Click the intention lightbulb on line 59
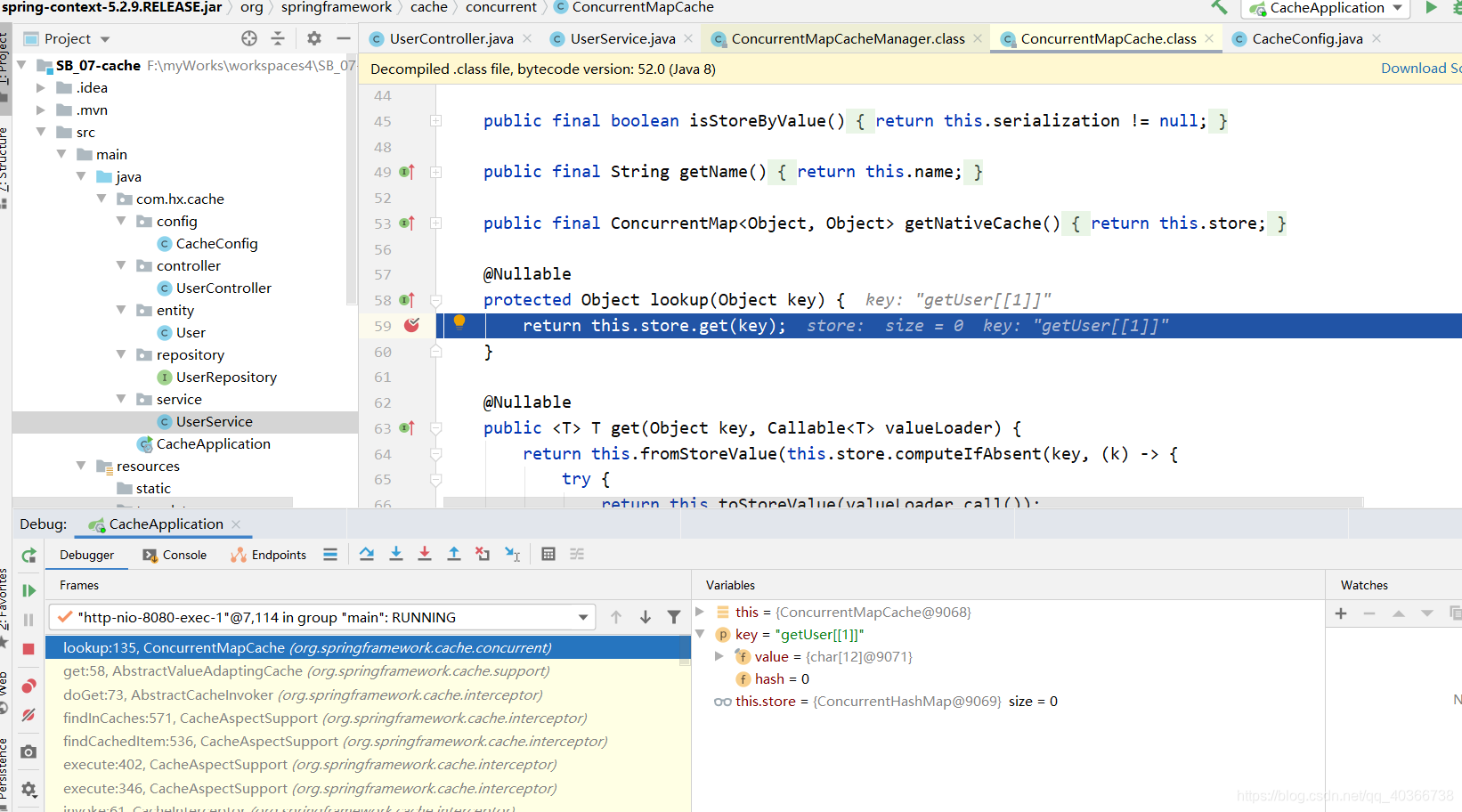The width and height of the screenshot is (1462, 812). point(459,321)
